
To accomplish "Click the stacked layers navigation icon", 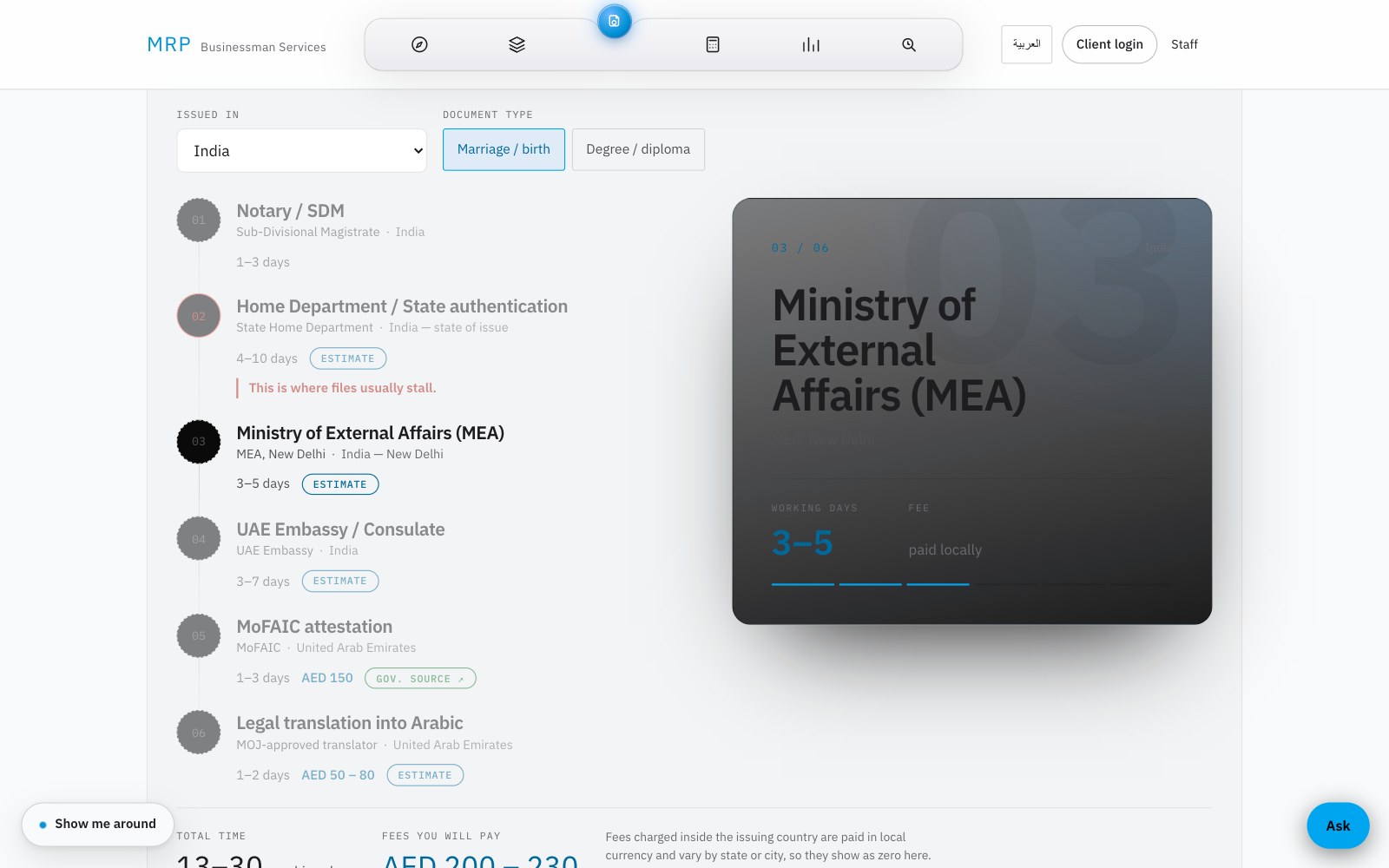I will (x=517, y=44).
